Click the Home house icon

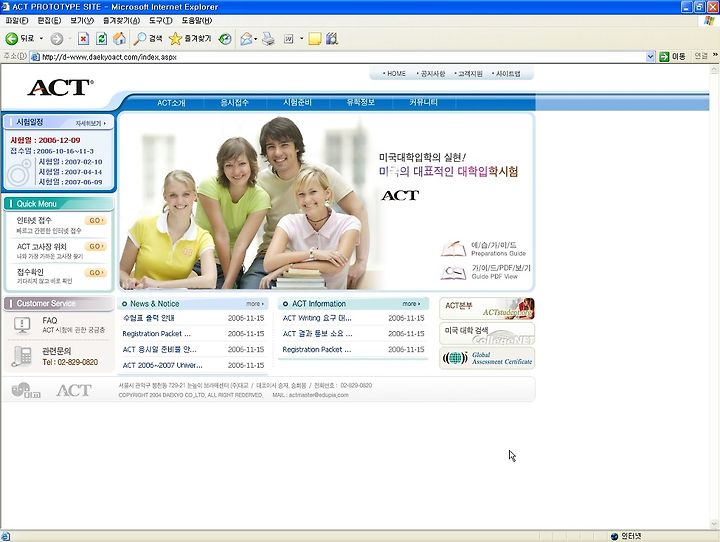(119, 39)
